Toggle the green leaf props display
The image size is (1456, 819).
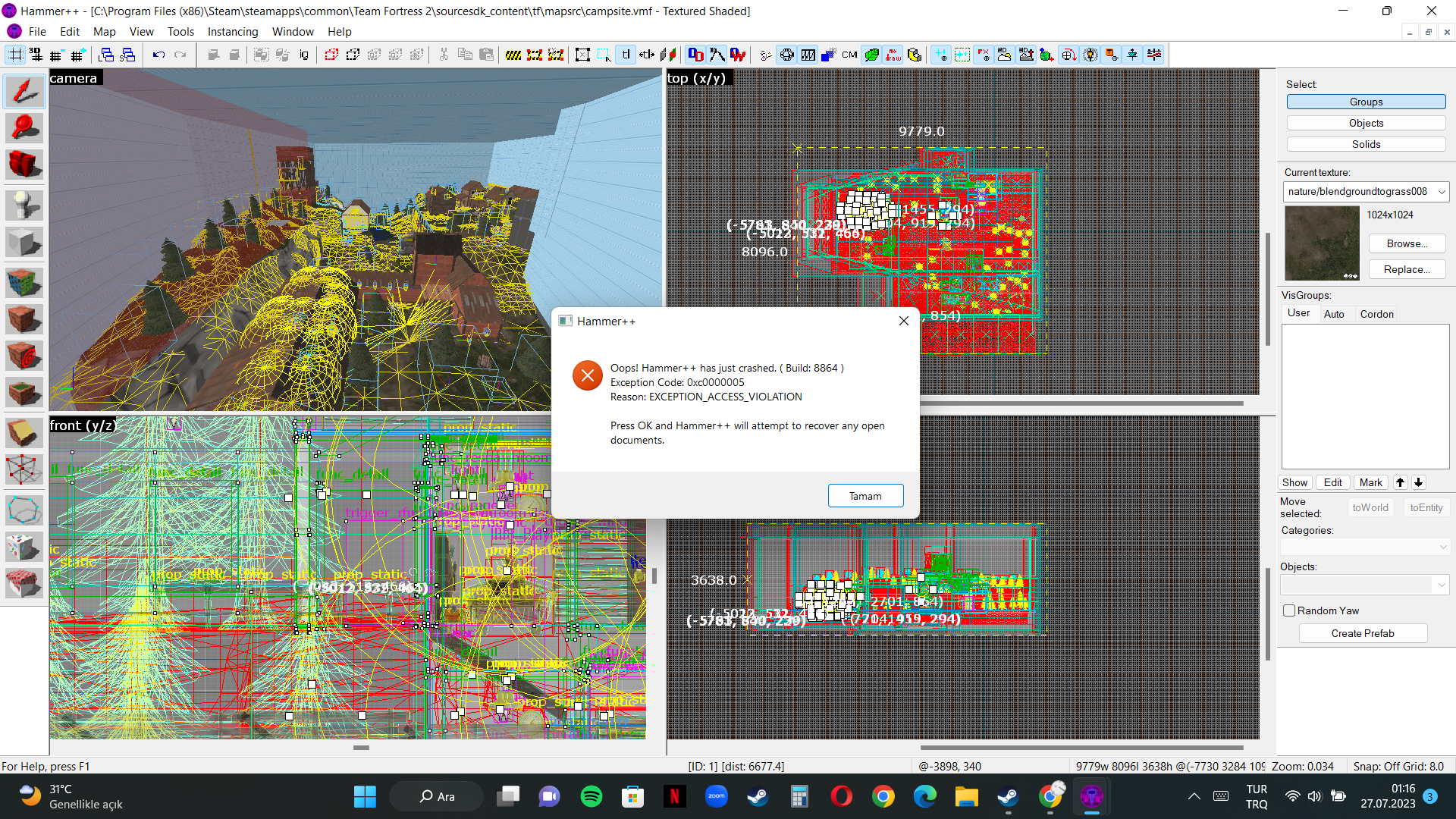pyautogui.click(x=872, y=55)
